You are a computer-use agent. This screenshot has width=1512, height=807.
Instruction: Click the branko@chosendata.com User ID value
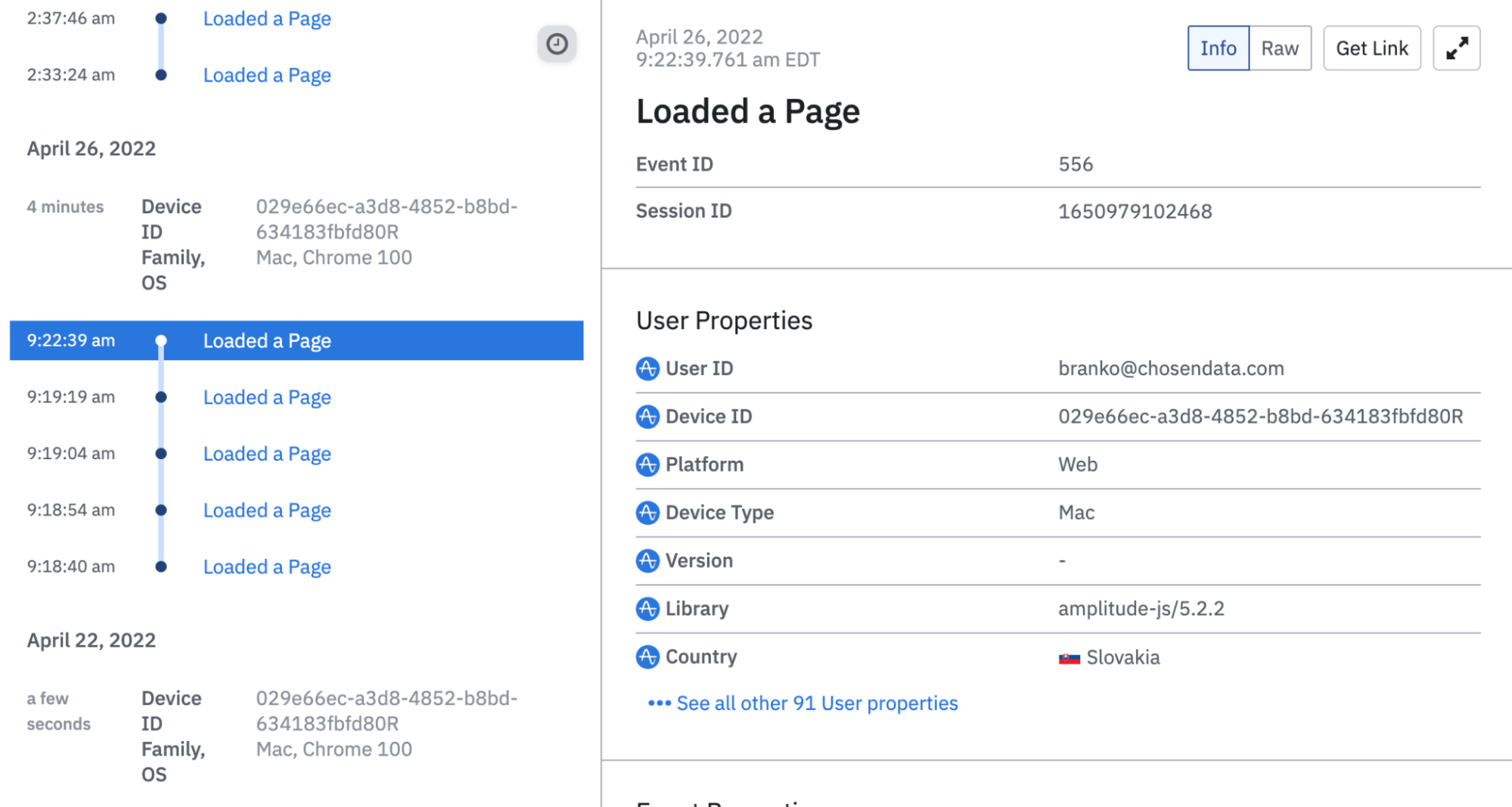(x=1171, y=368)
